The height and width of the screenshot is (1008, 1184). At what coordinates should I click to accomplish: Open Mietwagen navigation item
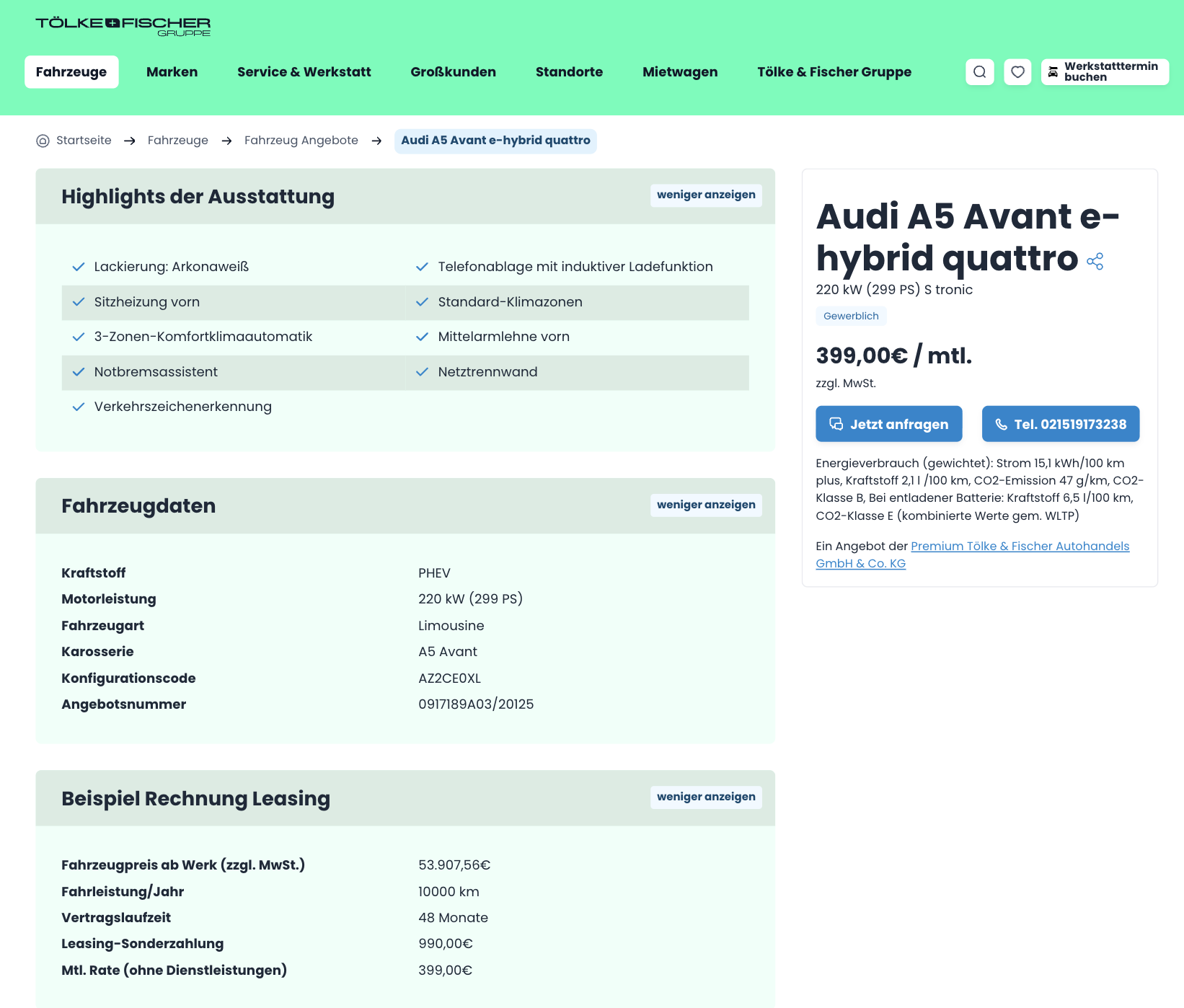pyautogui.click(x=679, y=72)
